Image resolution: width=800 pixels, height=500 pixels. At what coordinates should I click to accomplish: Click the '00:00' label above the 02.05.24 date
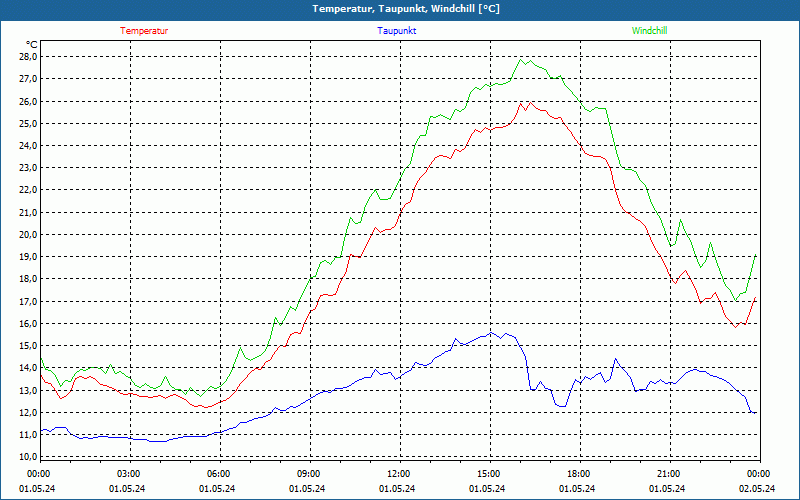pos(759,474)
